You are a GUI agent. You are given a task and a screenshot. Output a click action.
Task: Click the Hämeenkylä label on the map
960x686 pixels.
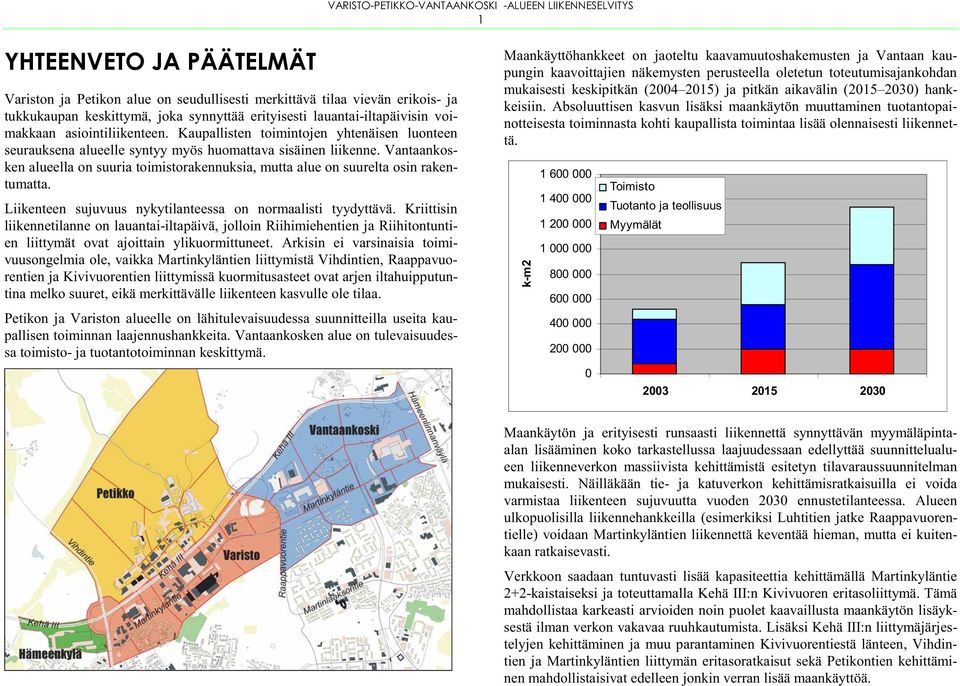pyautogui.click(x=50, y=654)
